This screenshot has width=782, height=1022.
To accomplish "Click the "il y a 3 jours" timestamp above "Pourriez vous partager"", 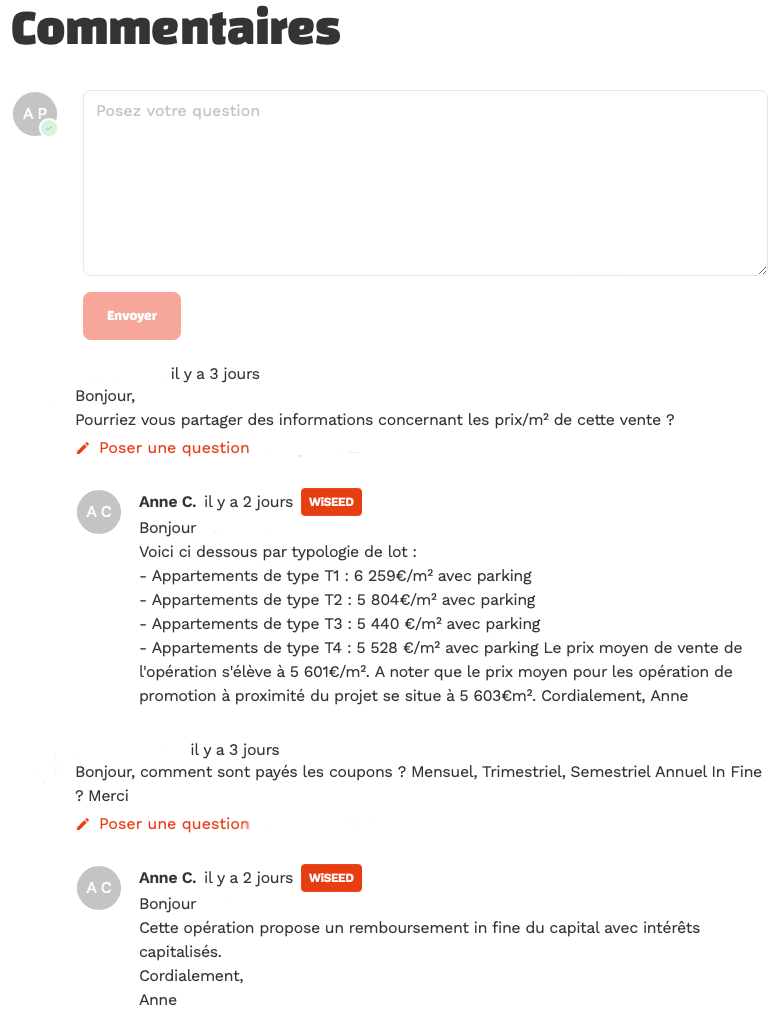I will [215, 374].
